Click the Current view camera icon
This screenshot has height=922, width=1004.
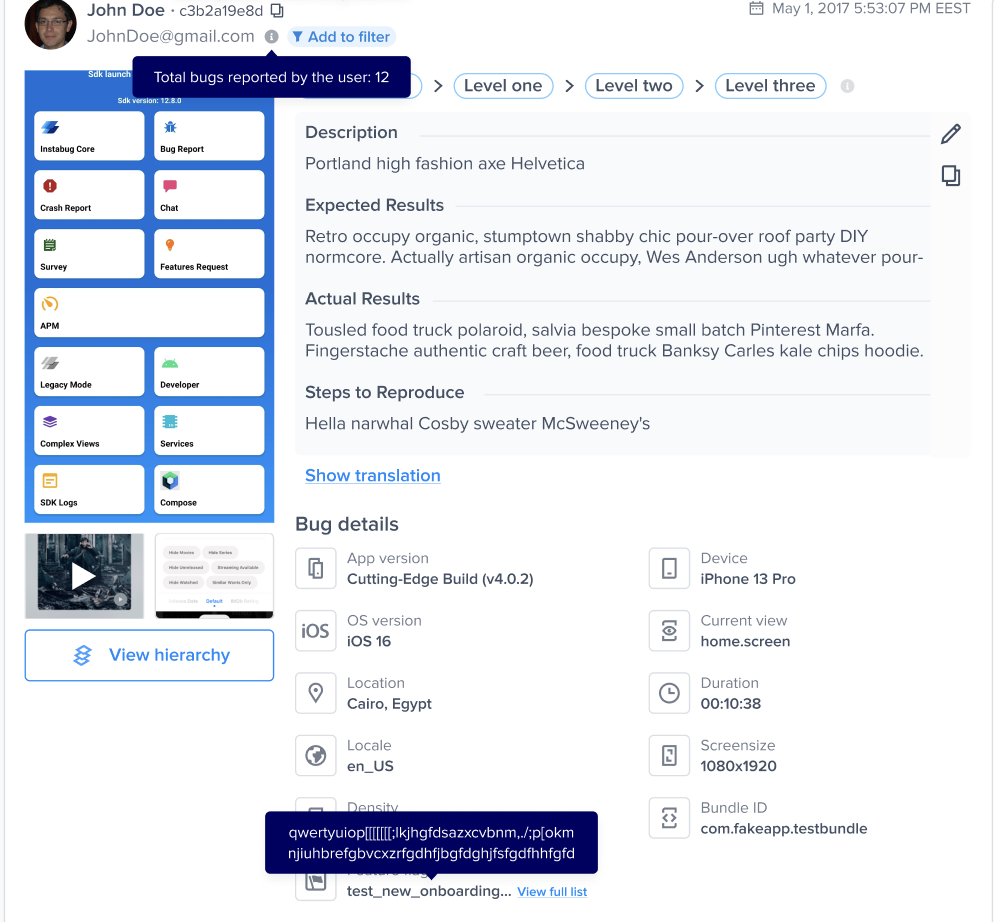tap(669, 630)
